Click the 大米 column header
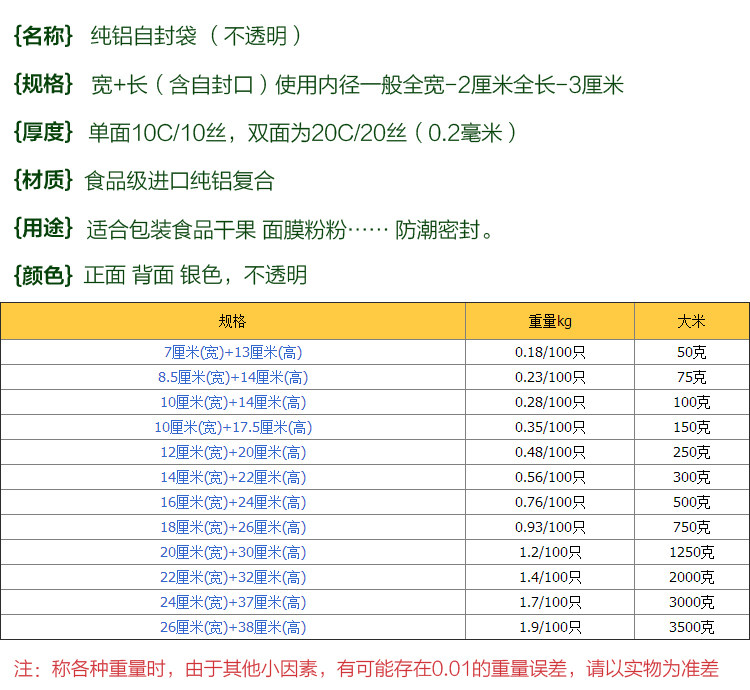Image resolution: width=750 pixels, height=690 pixels. (692, 321)
